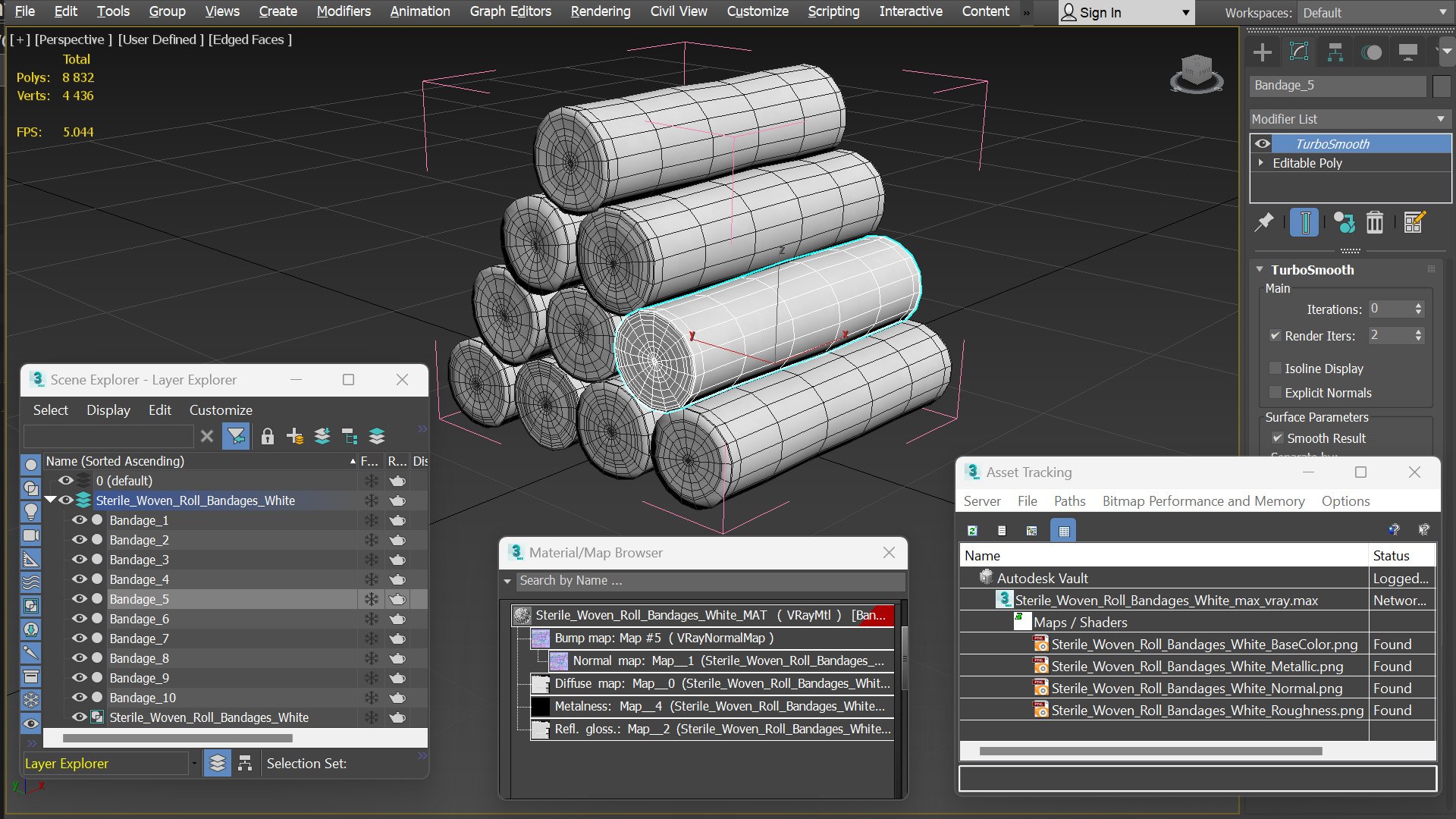Click the Edged Faces viewport label
The width and height of the screenshot is (1456, 819).
[249, 39]
